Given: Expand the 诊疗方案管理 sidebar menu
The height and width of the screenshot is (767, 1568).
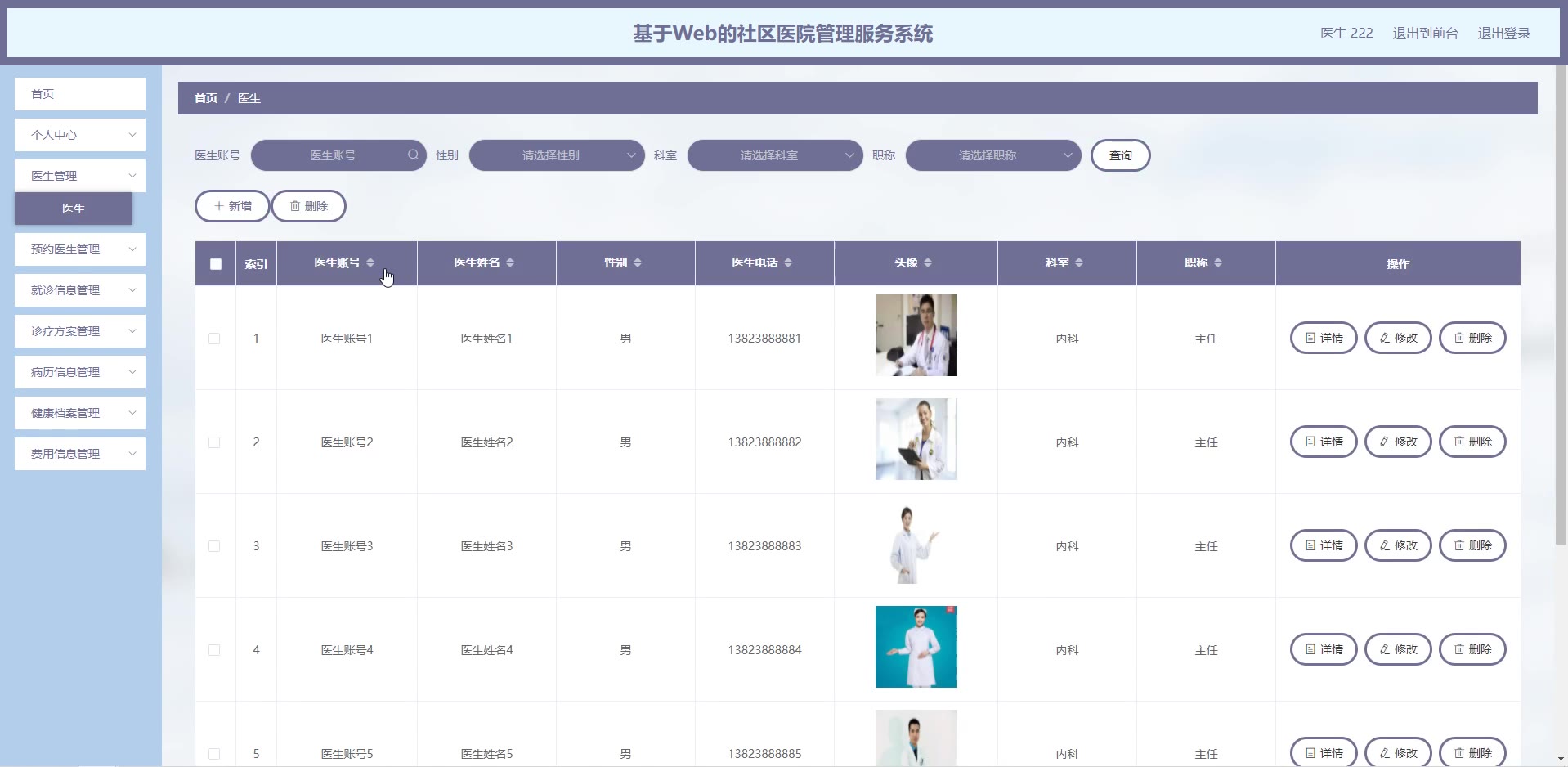Looking at the screenshot, I should [x=80, y=331].
